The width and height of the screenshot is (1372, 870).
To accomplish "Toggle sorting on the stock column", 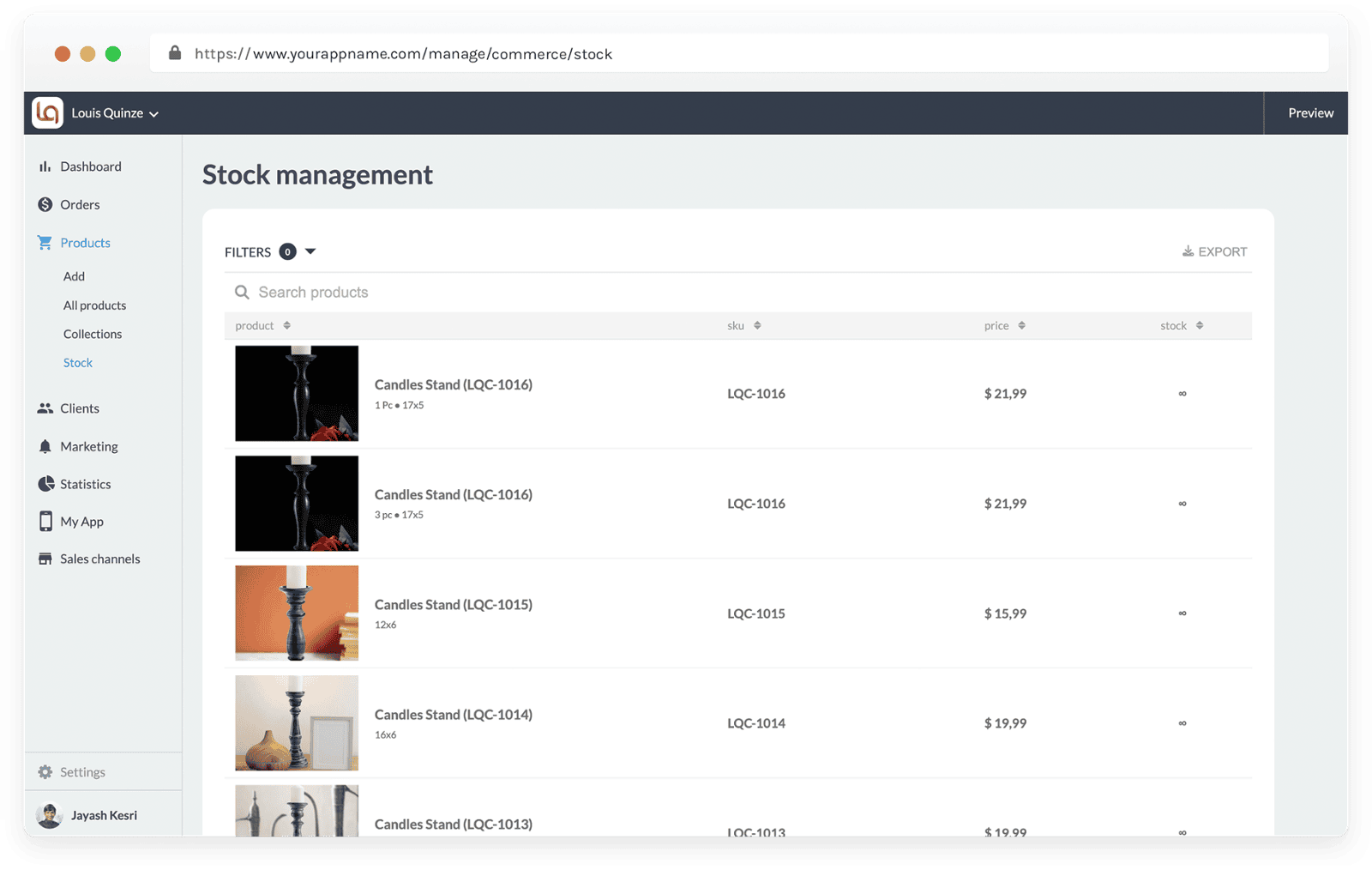I will pos(1200,325).
